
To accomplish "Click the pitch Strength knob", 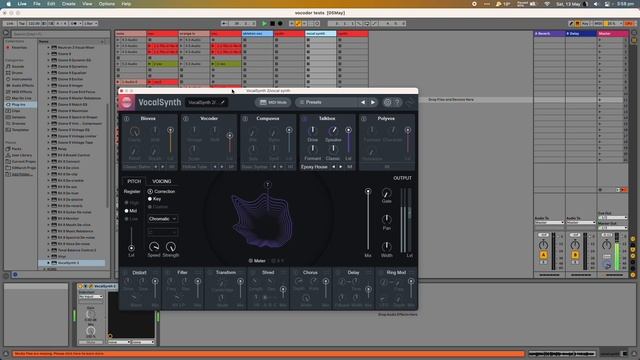I will click(171, 247).
